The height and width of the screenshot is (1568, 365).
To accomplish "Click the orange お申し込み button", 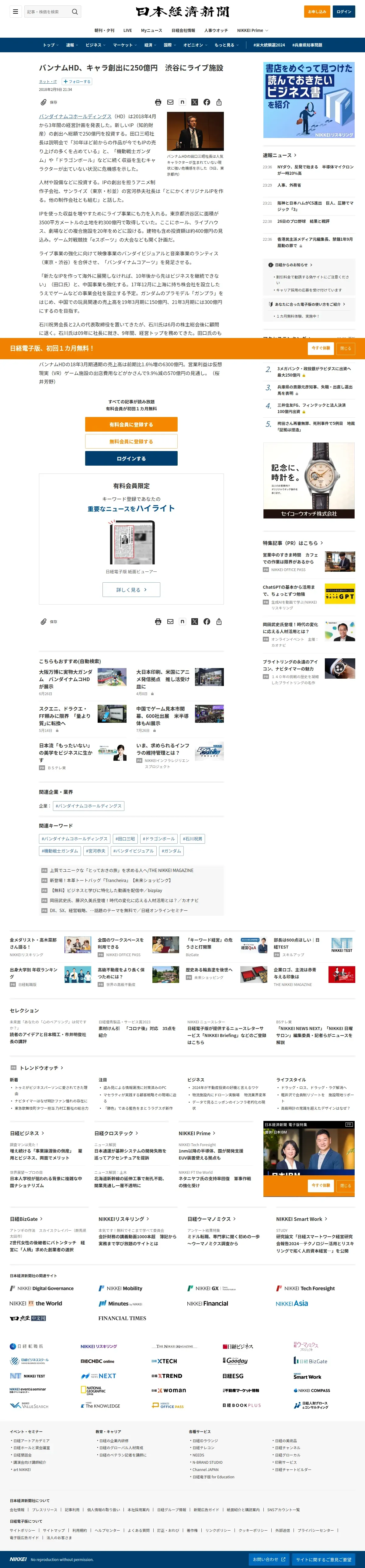I will 317,12.
